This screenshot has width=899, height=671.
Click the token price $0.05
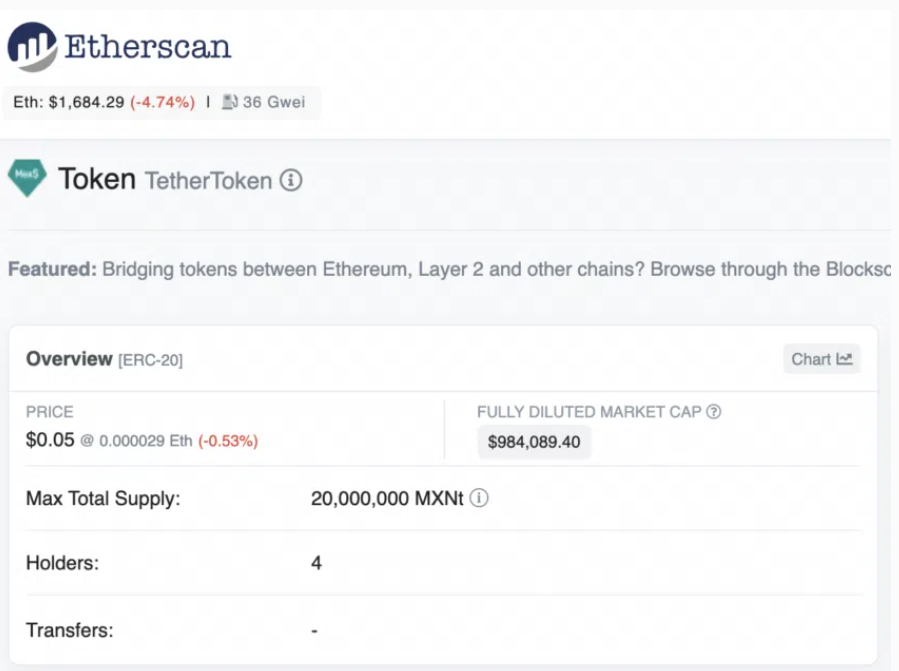(x=50, y=440)
